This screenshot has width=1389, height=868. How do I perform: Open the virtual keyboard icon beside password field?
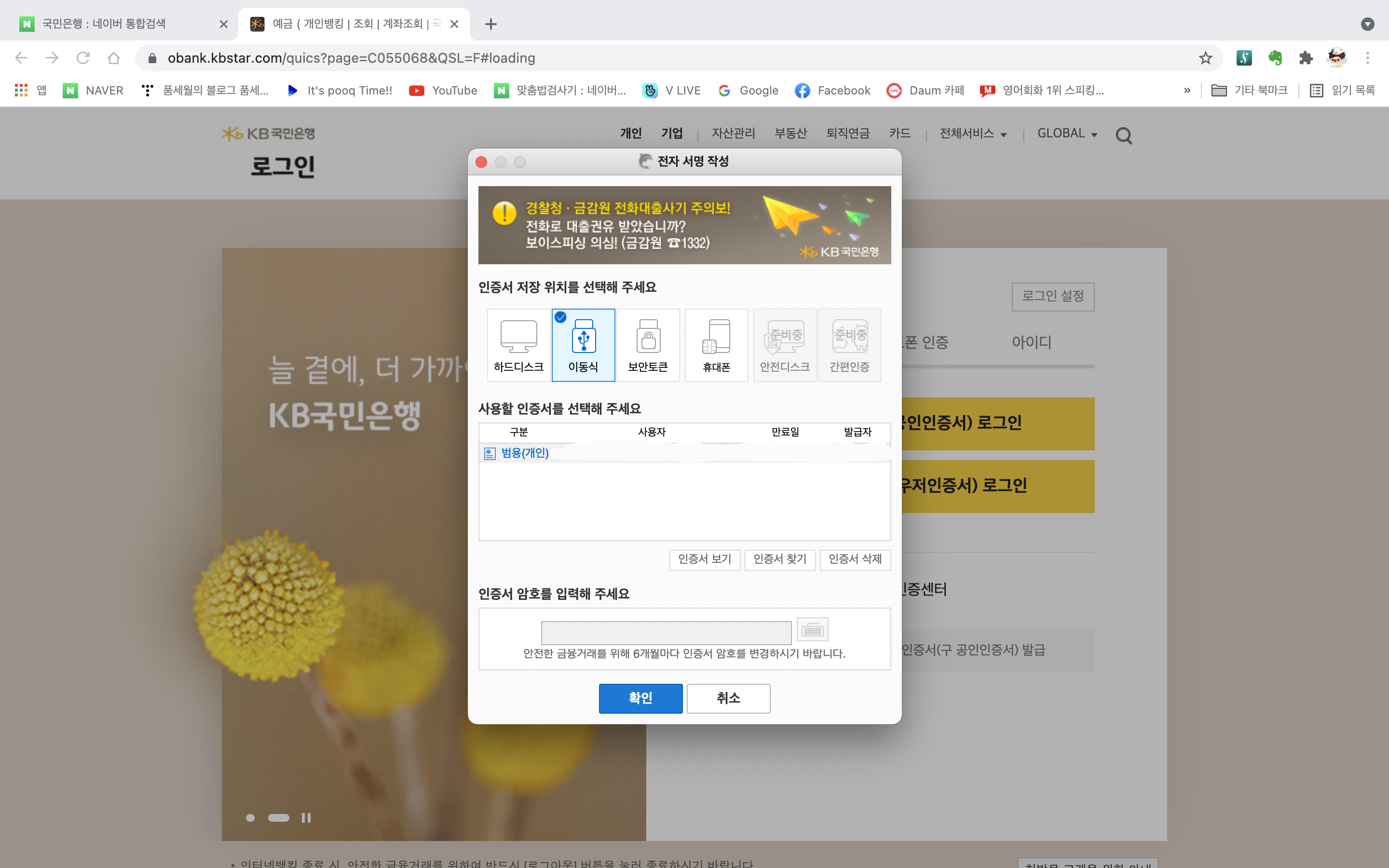coord(812,630)
